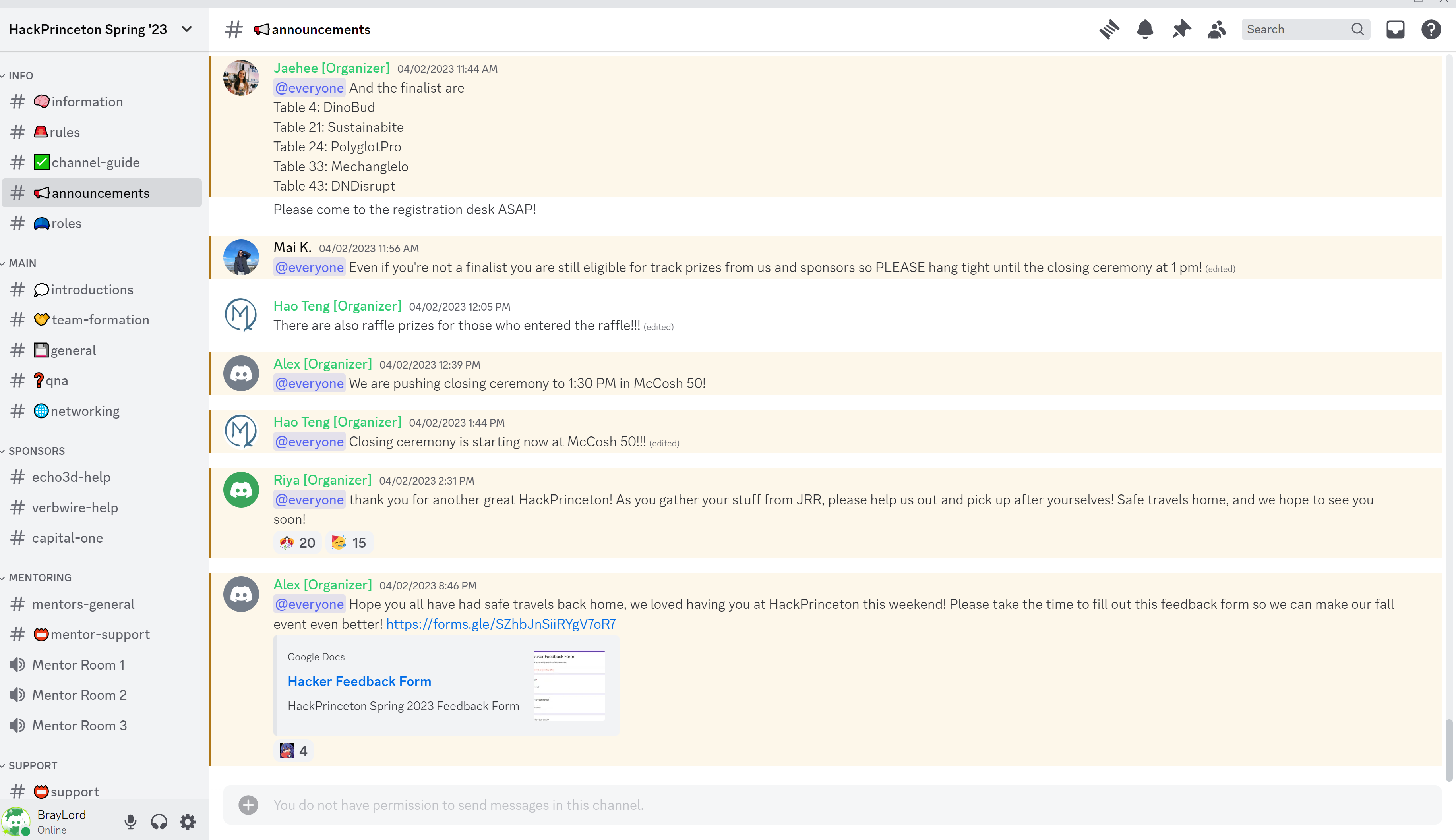This screenshot has width=1456, height=840.
Task: Click Hacker Feedback Form title link
Action: [359, 681]
